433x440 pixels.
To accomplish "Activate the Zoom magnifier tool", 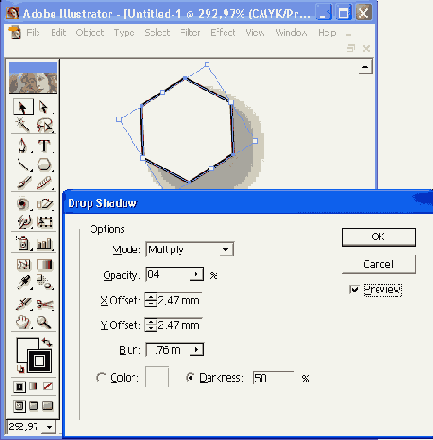I will (x=44, y=322).
